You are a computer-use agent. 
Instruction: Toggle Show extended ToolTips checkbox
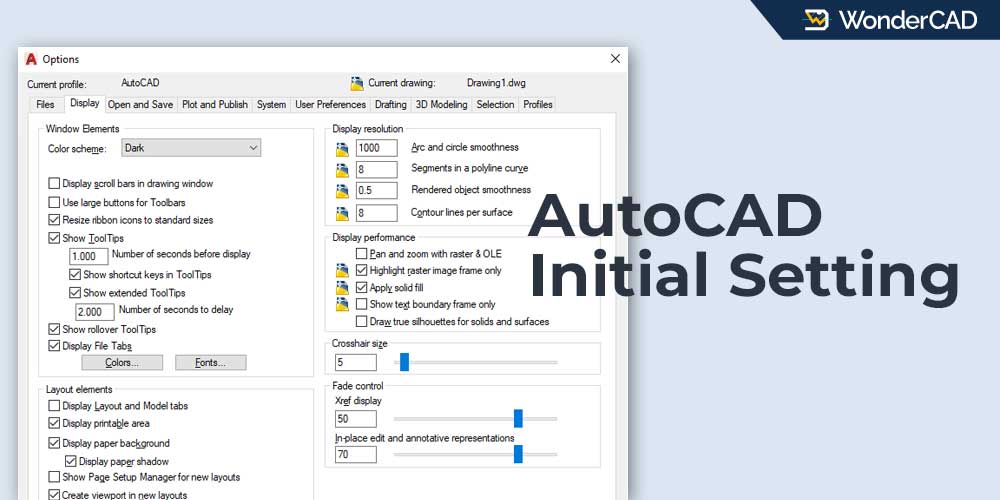click(75, 293)
